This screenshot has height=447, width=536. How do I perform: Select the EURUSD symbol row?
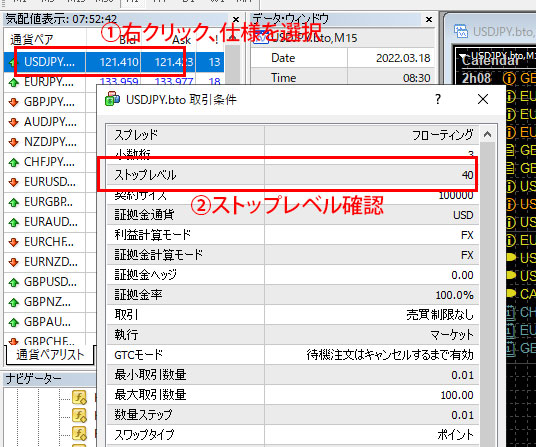tap(50, 182)
